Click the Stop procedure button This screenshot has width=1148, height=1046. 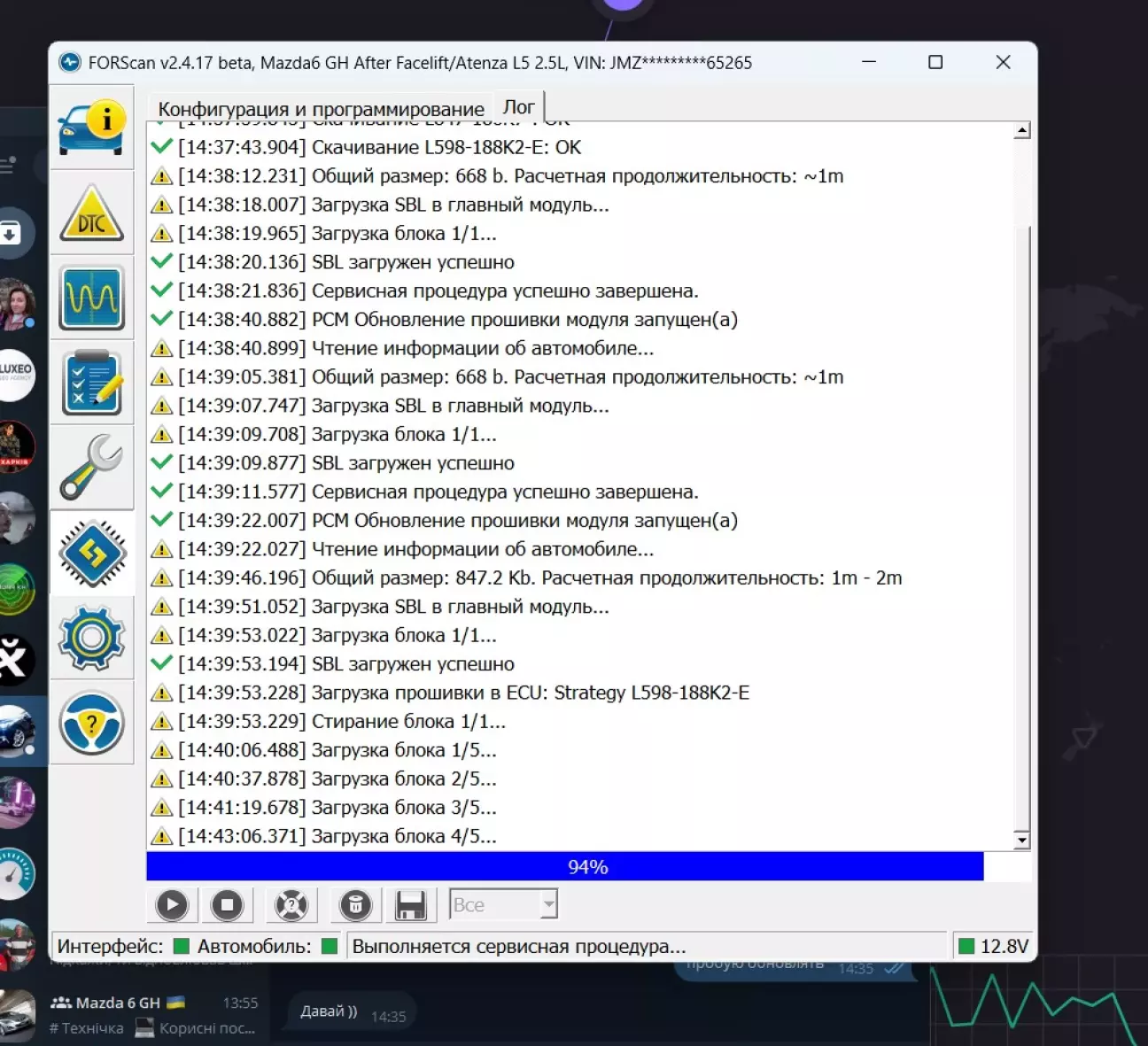(228, 905)
